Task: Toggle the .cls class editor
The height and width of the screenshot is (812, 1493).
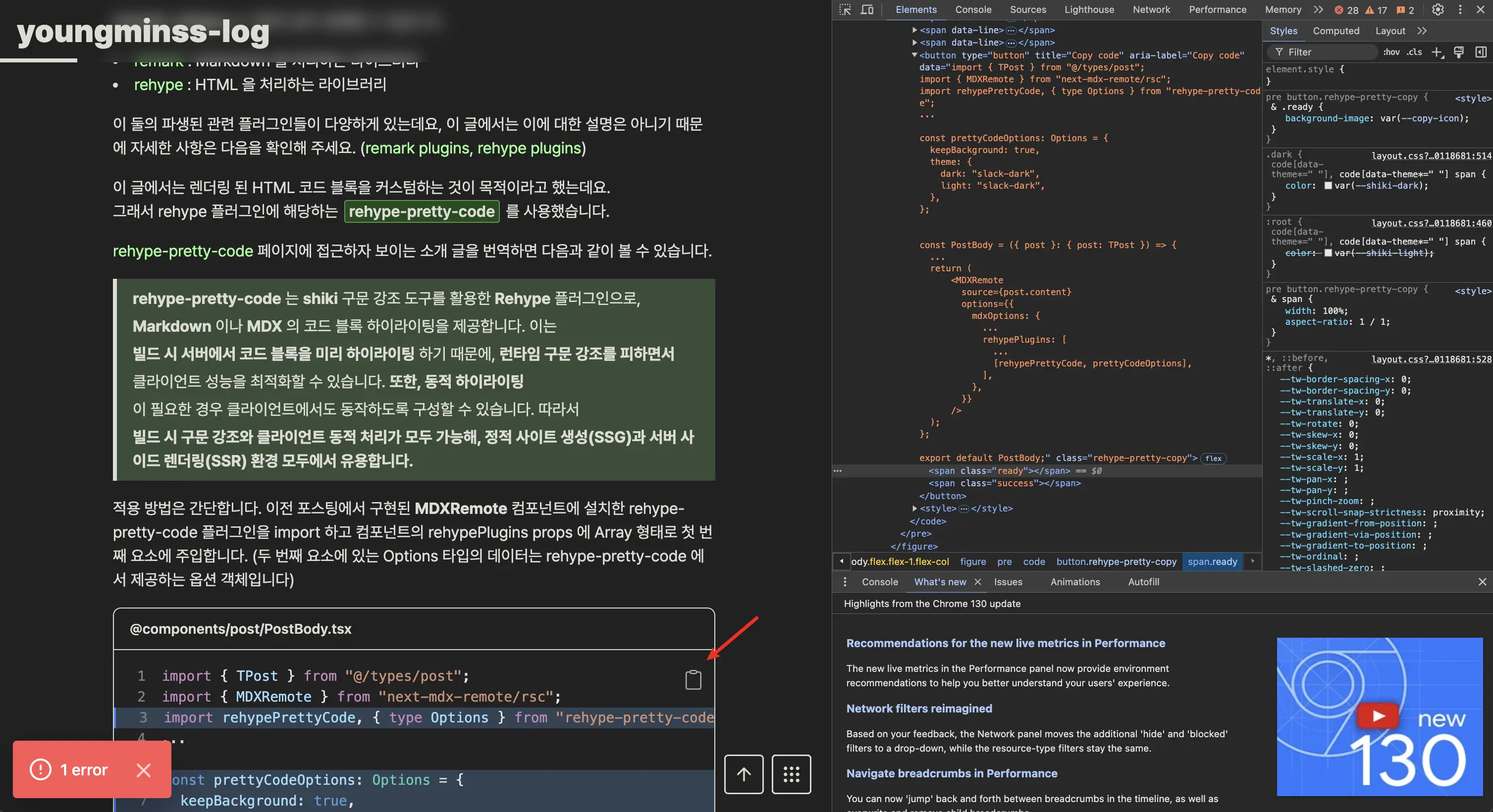Action: pos(1414,52)
